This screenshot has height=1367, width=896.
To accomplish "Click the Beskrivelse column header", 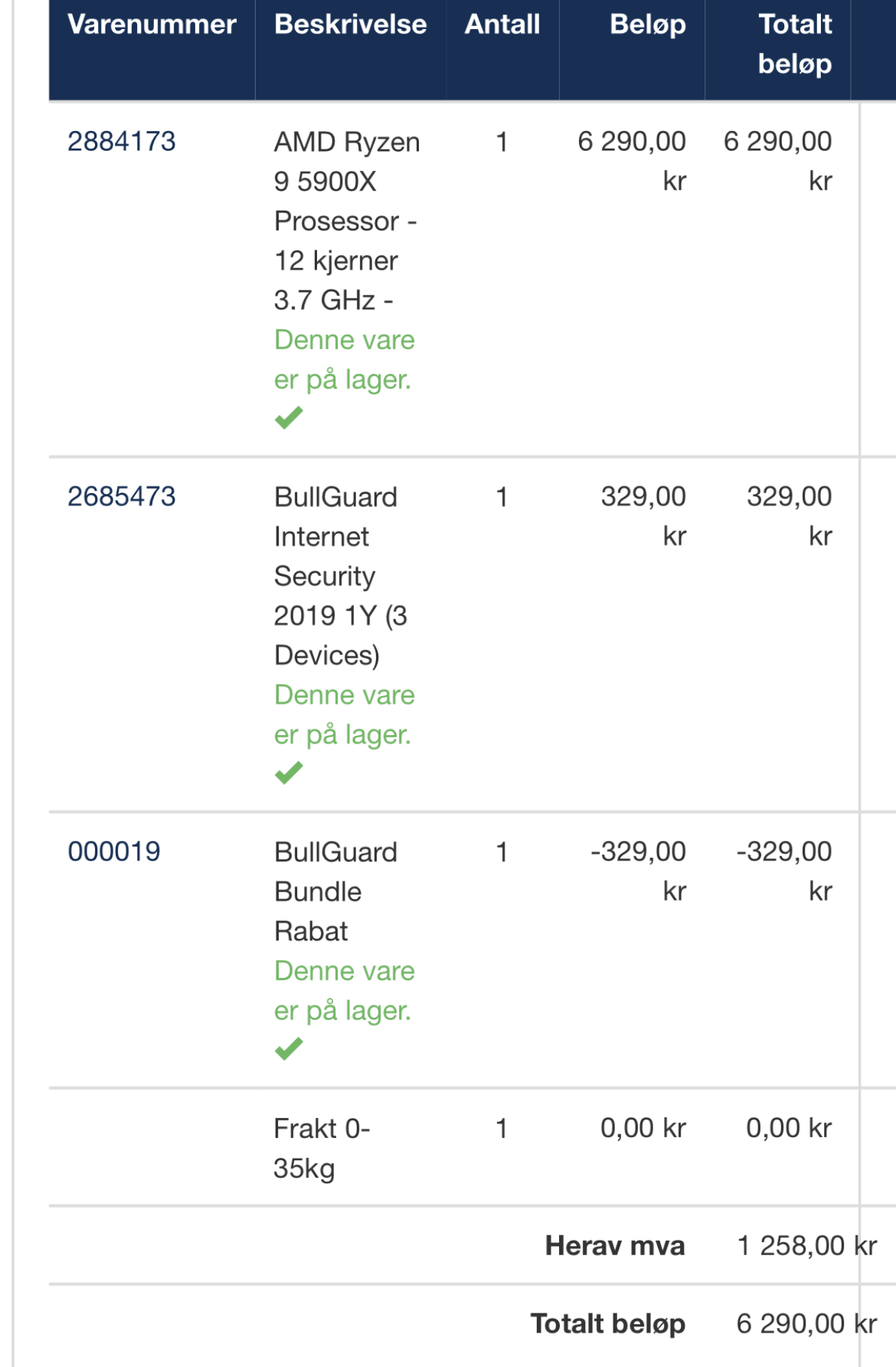I will click(351, 25).
